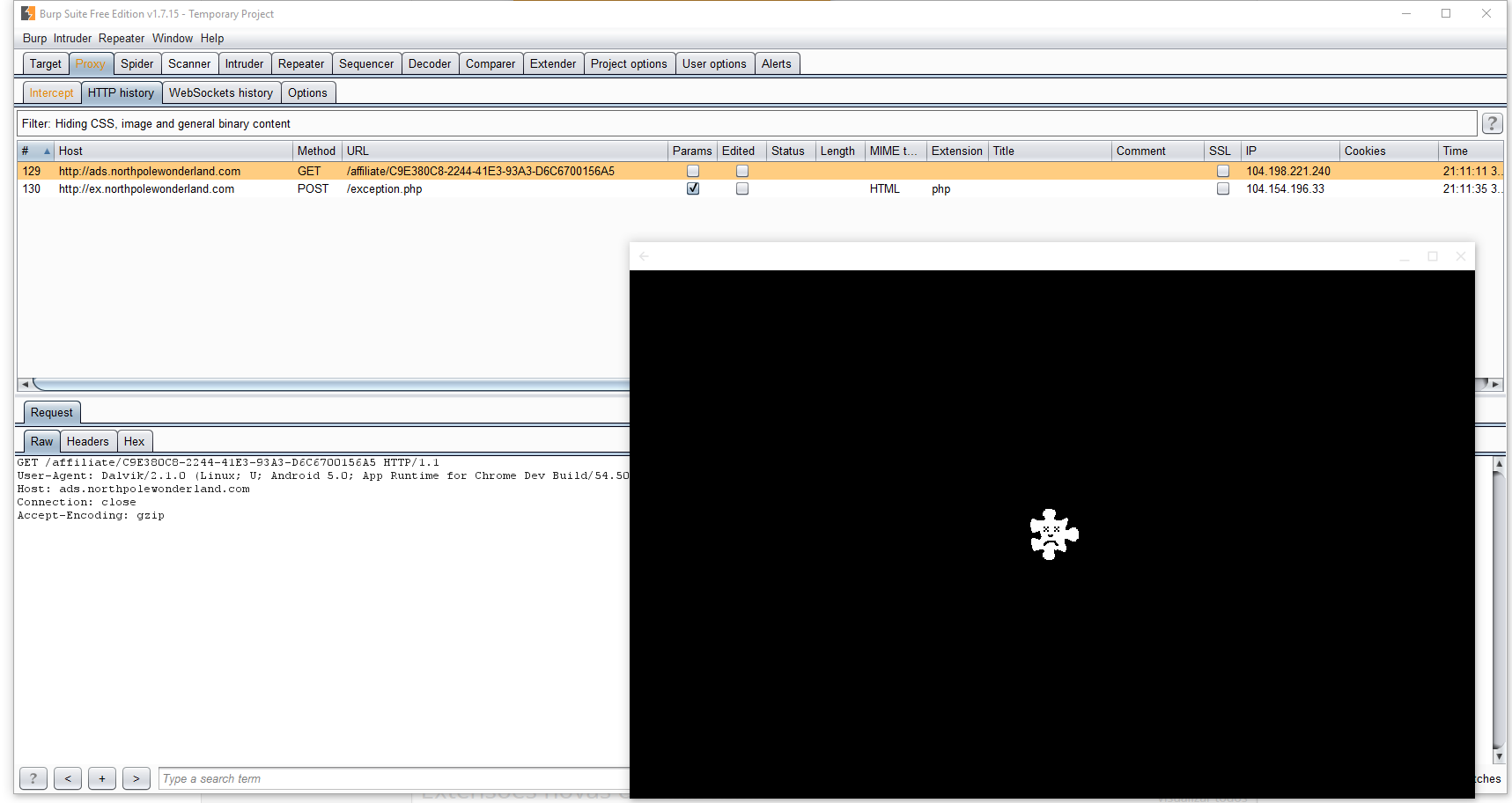Focus the 'Type a search term' field
This screenshot has height=803, width=1512.
coord(395,778)
